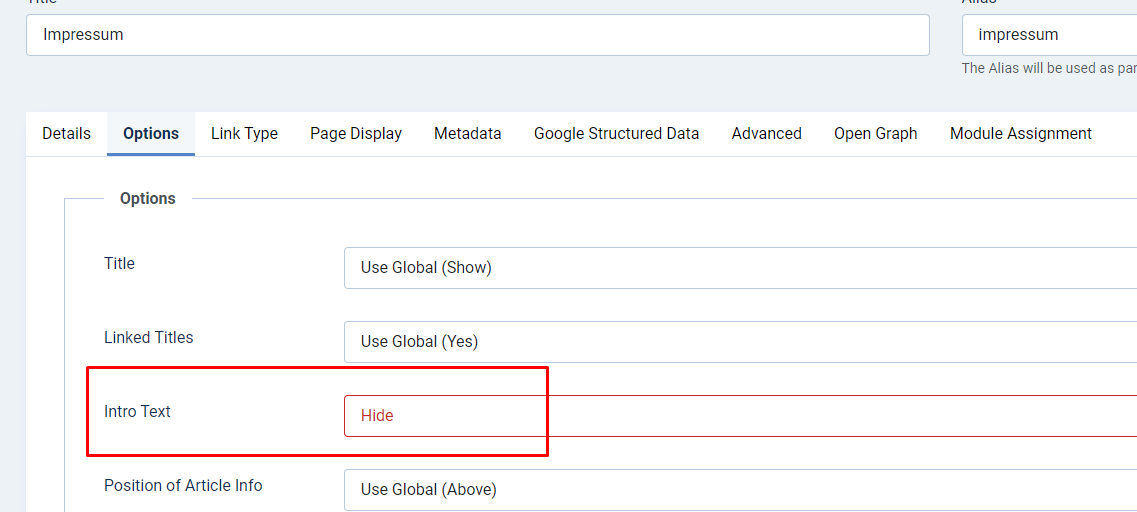This screenshot has width=1137, height=512.
Task: Click the Linked Titles label
Action: [x=148, y=338]
